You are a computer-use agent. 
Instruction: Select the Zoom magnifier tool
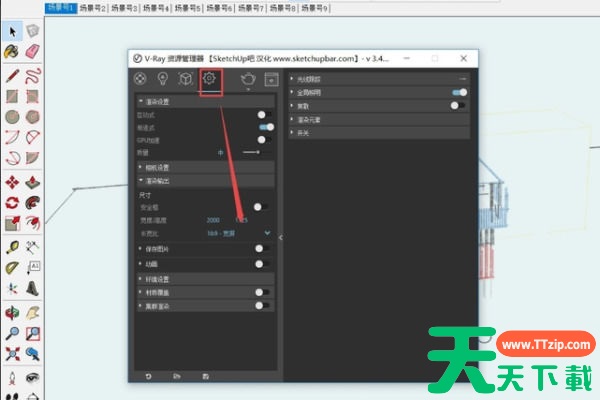12,333
